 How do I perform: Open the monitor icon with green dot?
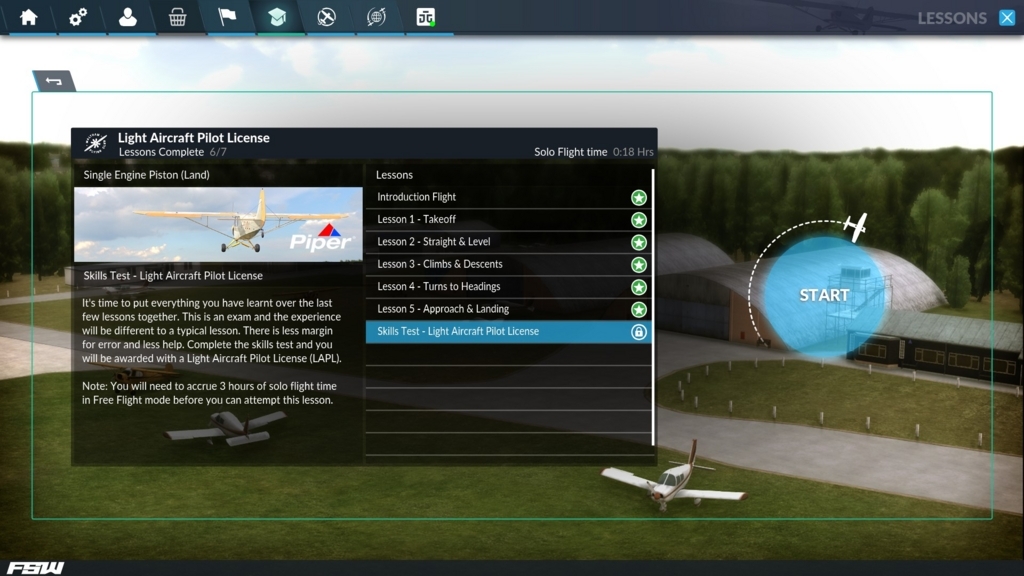pos(426,17)
